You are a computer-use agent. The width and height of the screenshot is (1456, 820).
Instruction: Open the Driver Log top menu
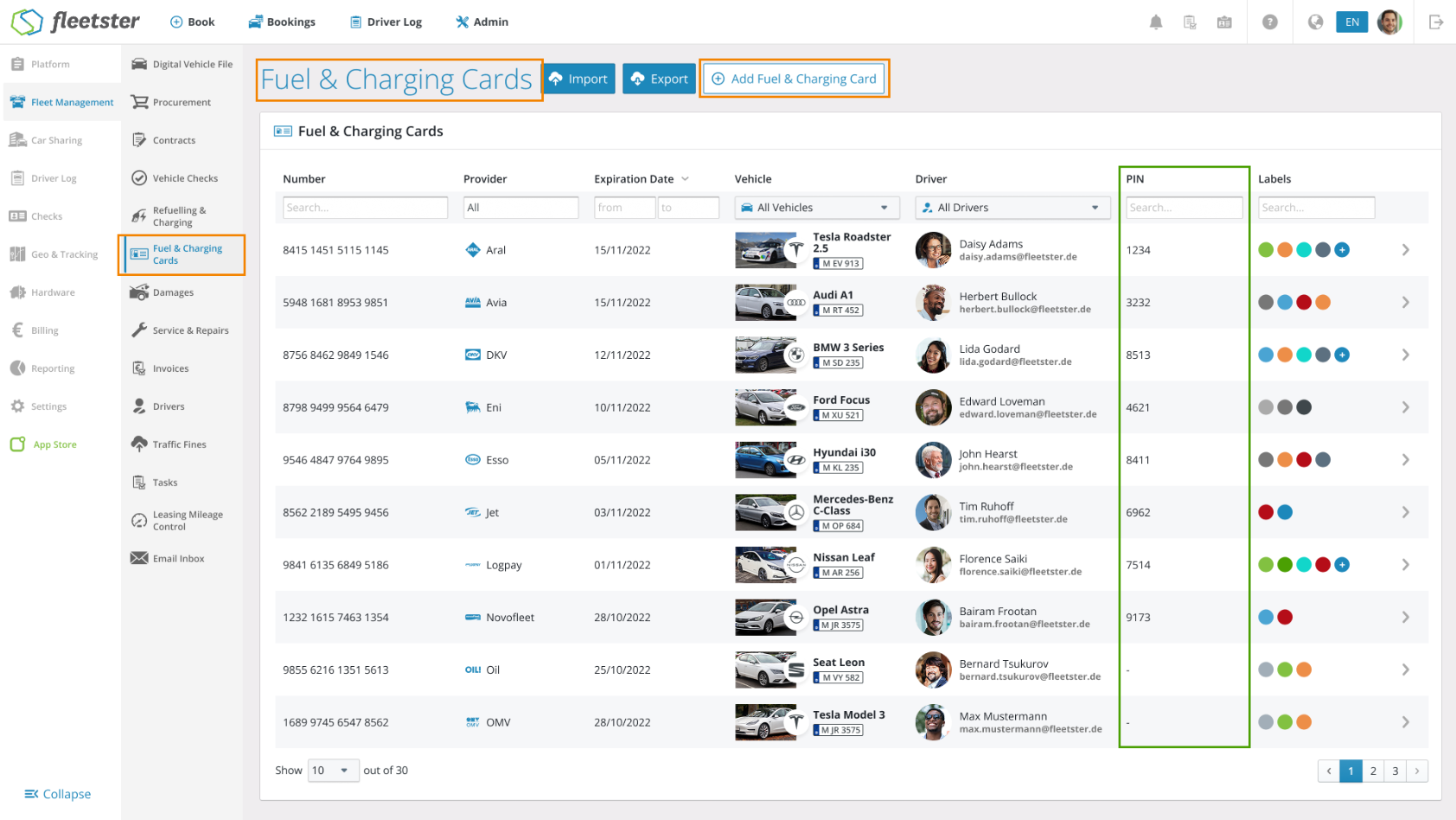pos(386,22)
